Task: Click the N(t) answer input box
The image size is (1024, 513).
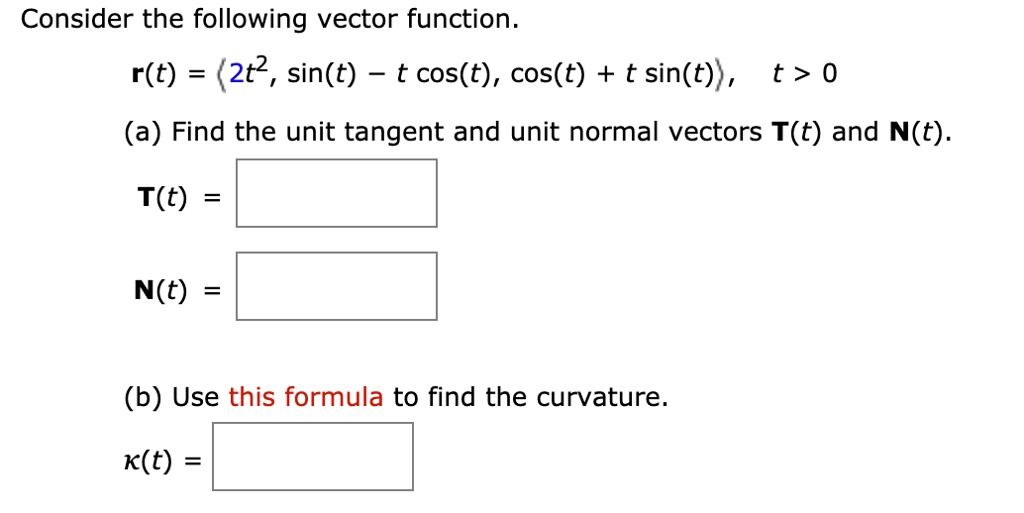Action: tap(336, 287)
